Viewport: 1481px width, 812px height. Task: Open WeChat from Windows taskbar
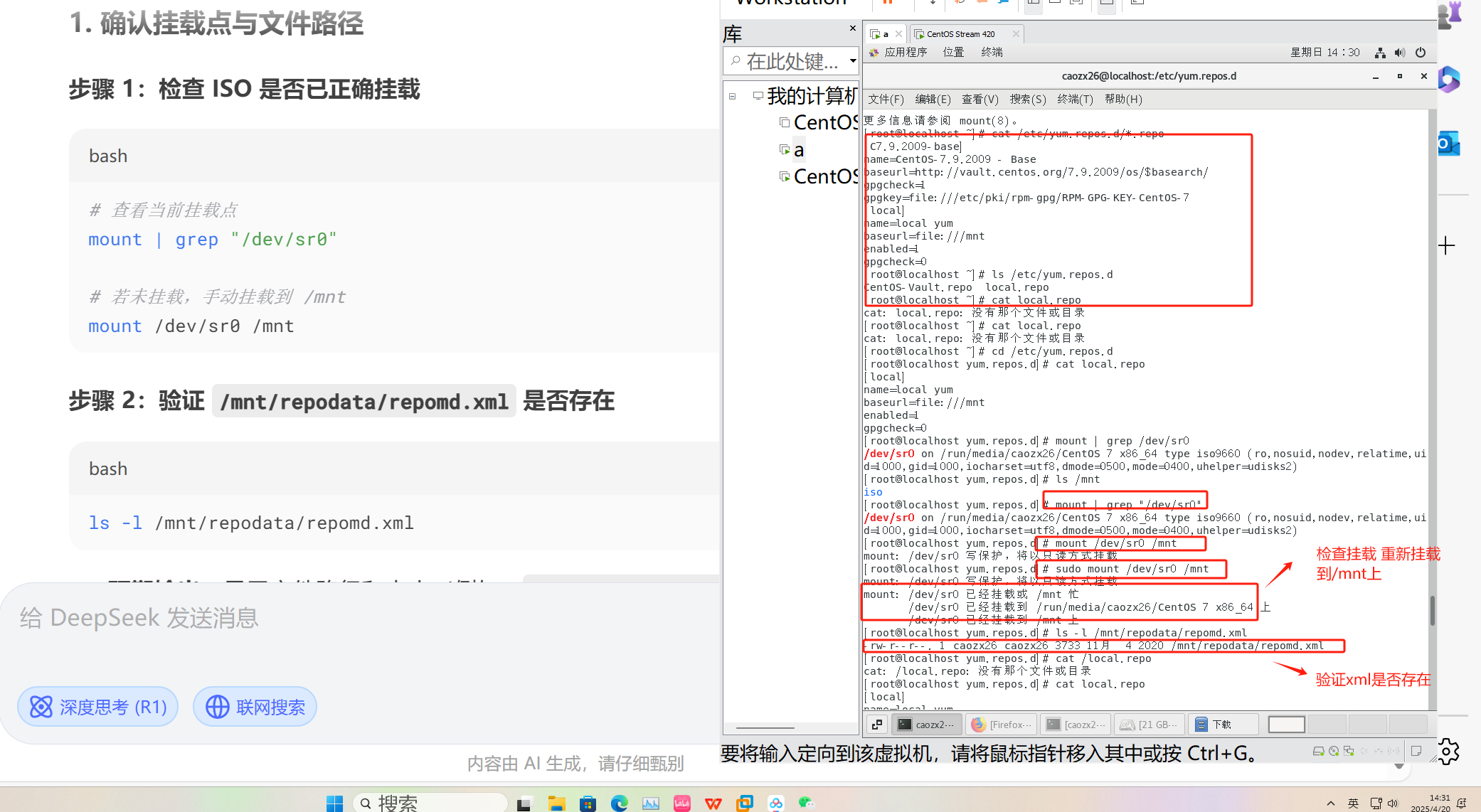(x=806, y=803)
